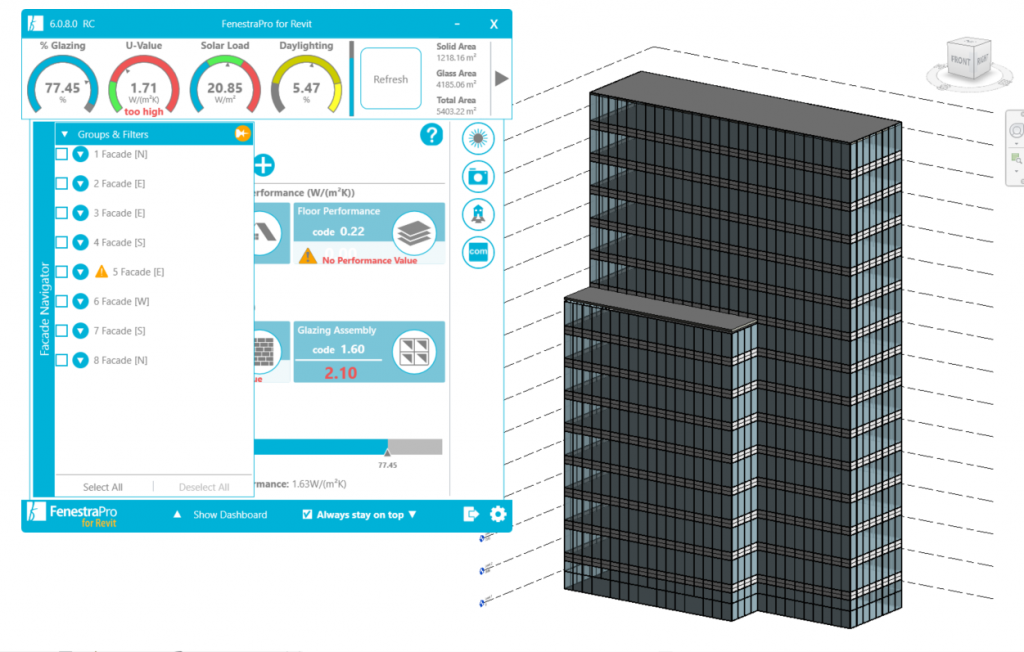Click the Glazing Assembly value 2.10
The image size is (1024, 652).
[341, 373]
